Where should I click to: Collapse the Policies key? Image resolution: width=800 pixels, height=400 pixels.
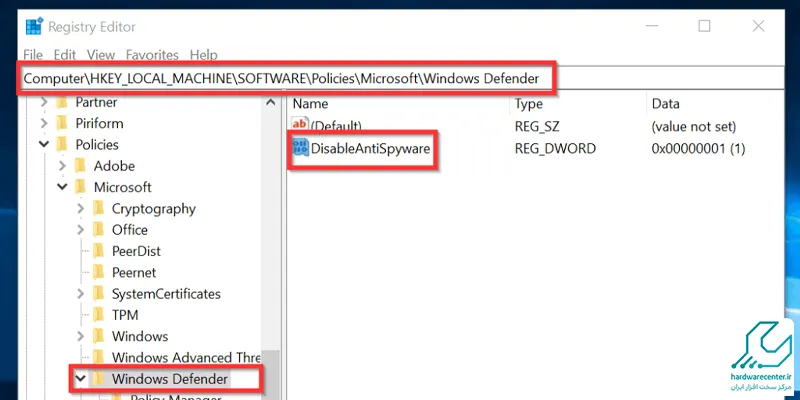point(44,144)
